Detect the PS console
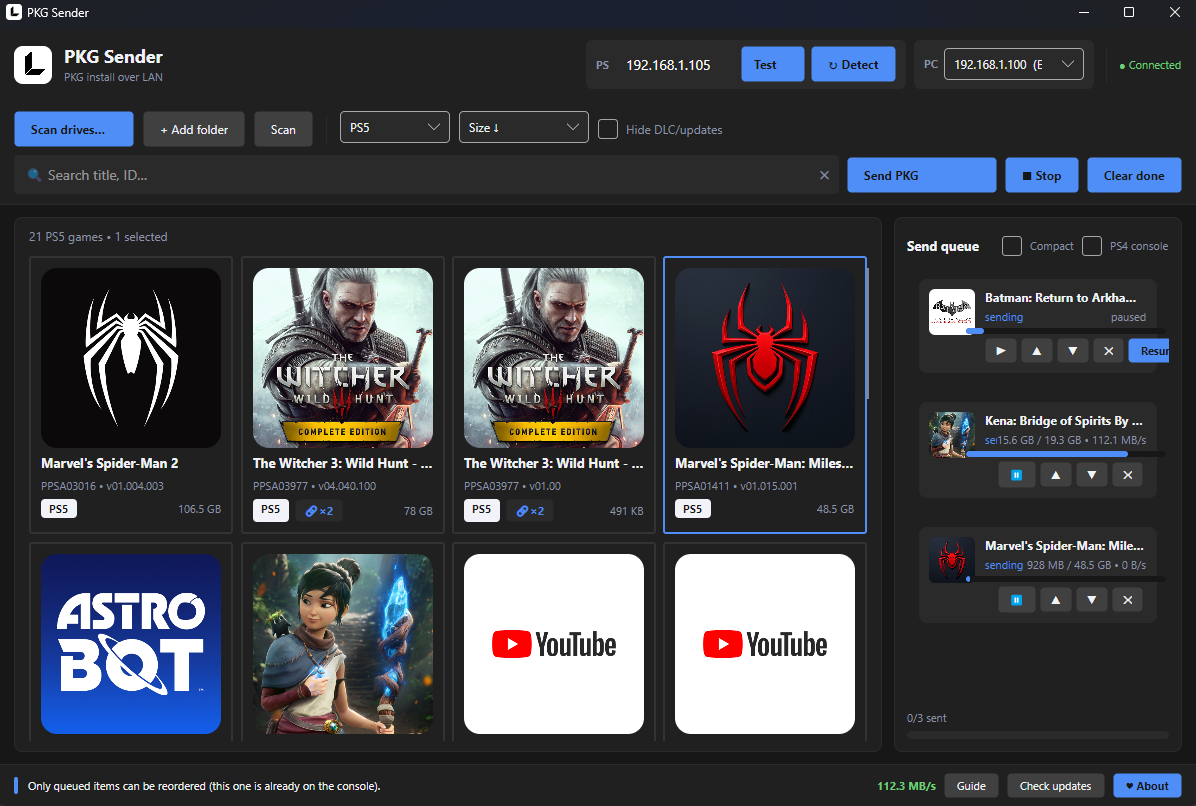The height and width of the screenshot is (806, 1196). coord(854,64)
